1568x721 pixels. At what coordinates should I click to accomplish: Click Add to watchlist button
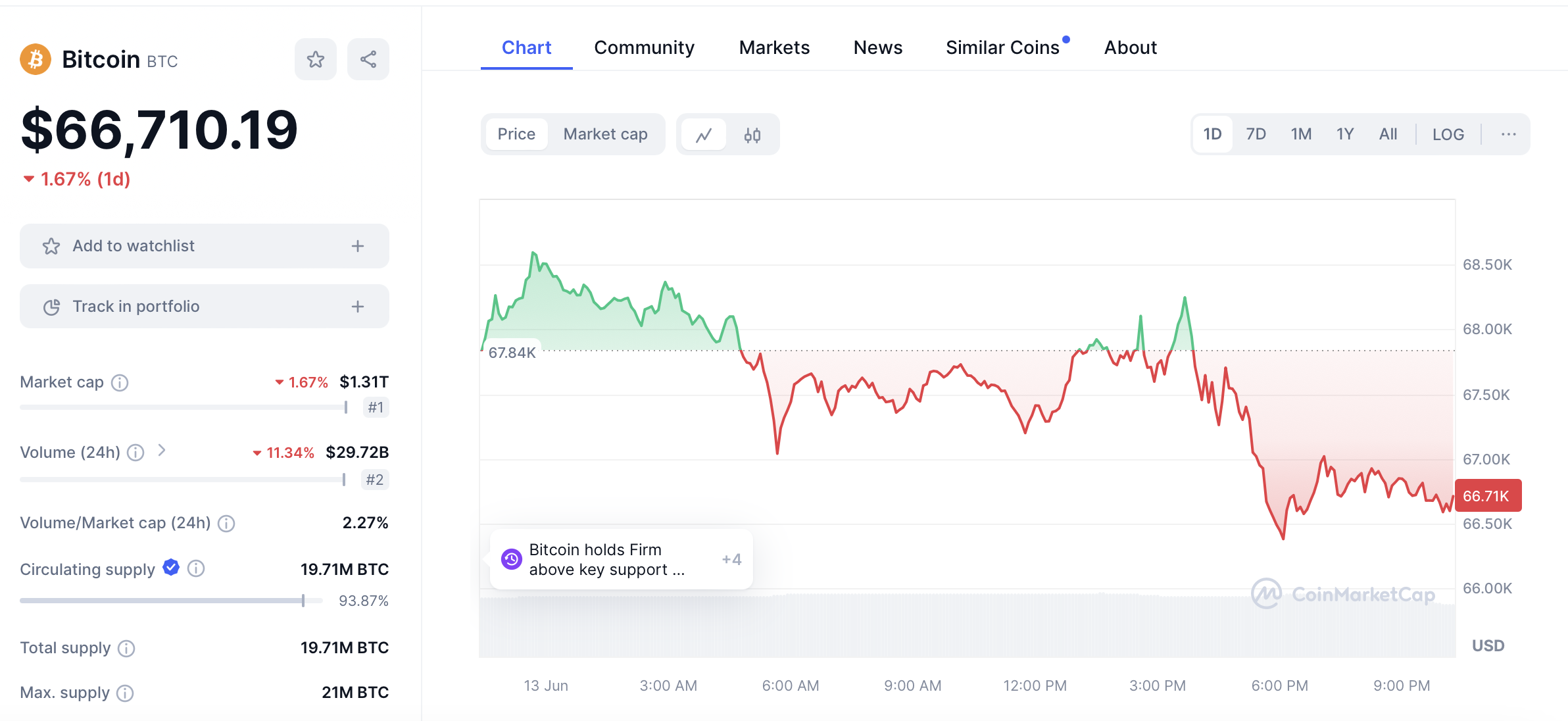[x=204, y=246]
